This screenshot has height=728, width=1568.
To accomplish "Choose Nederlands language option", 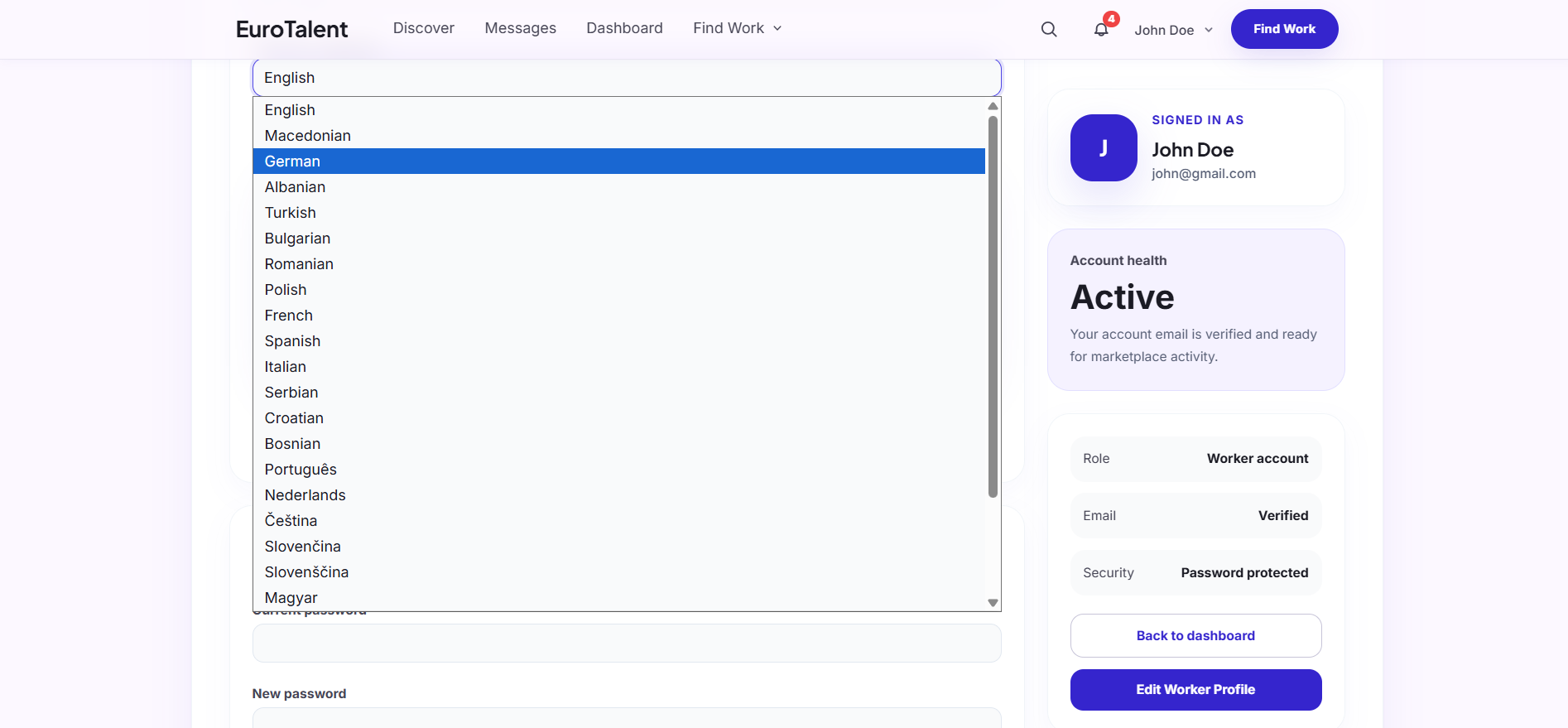I will (619, 495).
